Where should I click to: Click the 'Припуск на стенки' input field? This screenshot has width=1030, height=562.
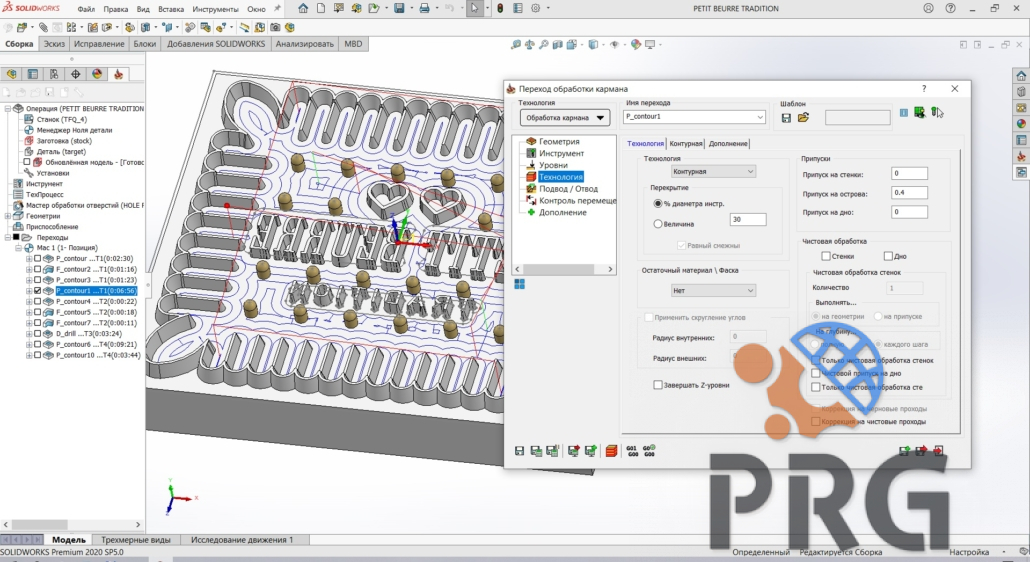[909, 173]
